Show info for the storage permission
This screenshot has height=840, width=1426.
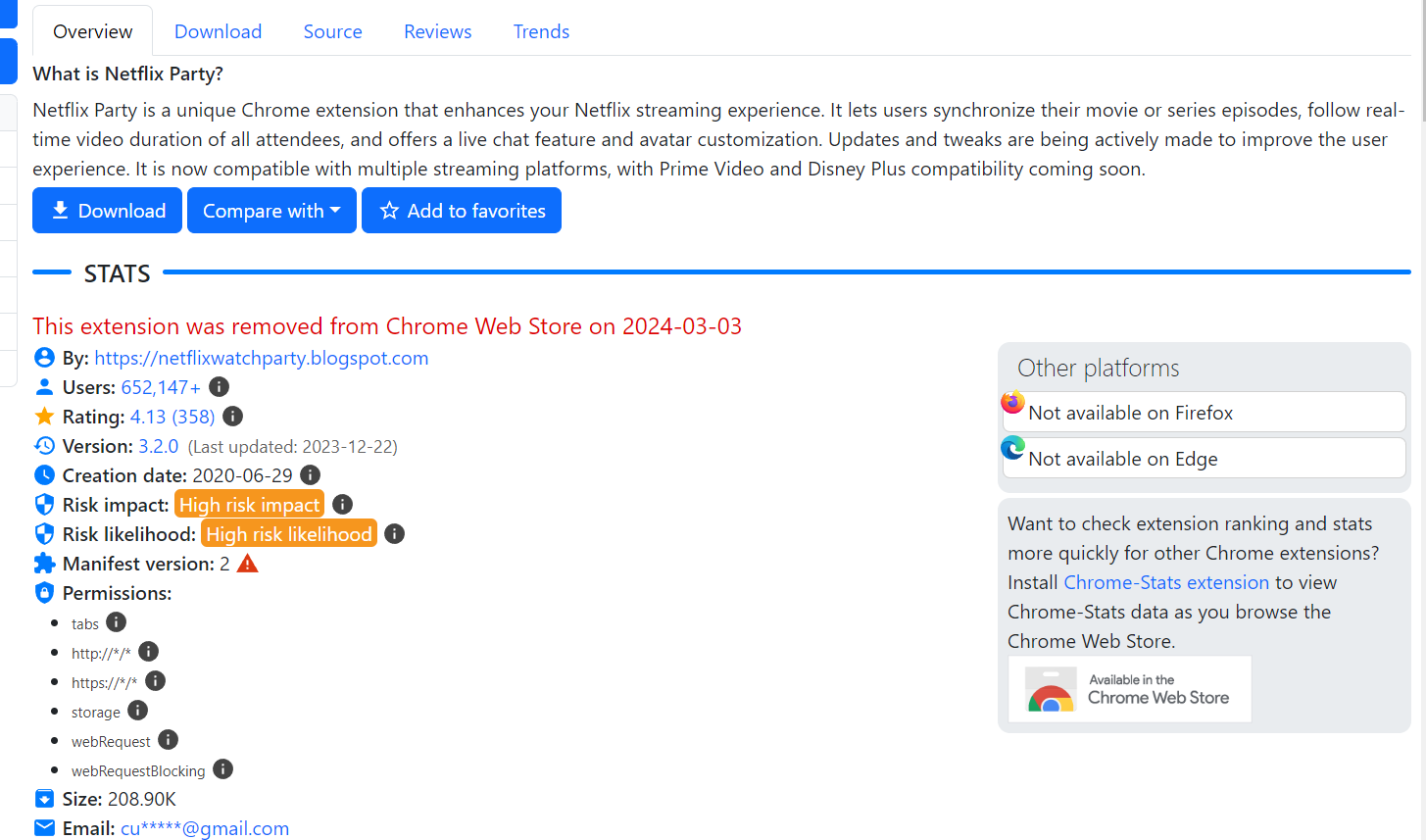(138, 711)
